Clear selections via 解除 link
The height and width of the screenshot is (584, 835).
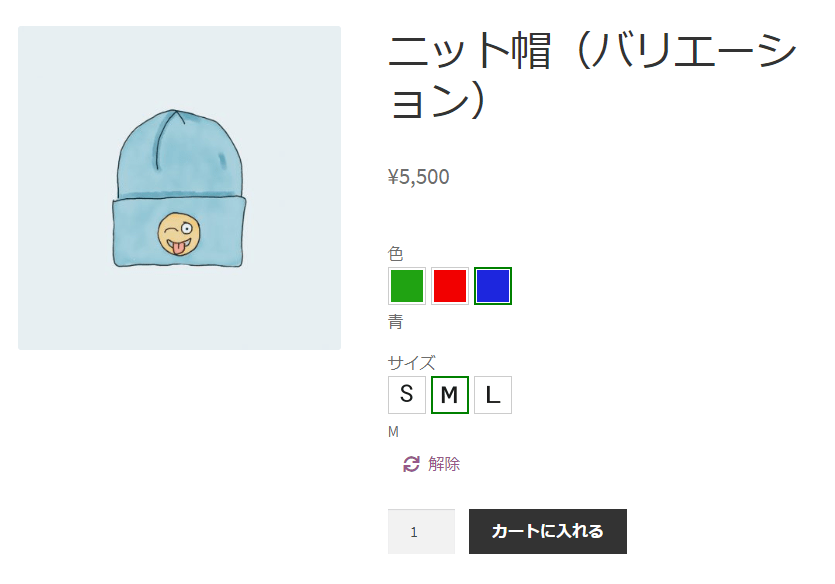pos(444,464)
